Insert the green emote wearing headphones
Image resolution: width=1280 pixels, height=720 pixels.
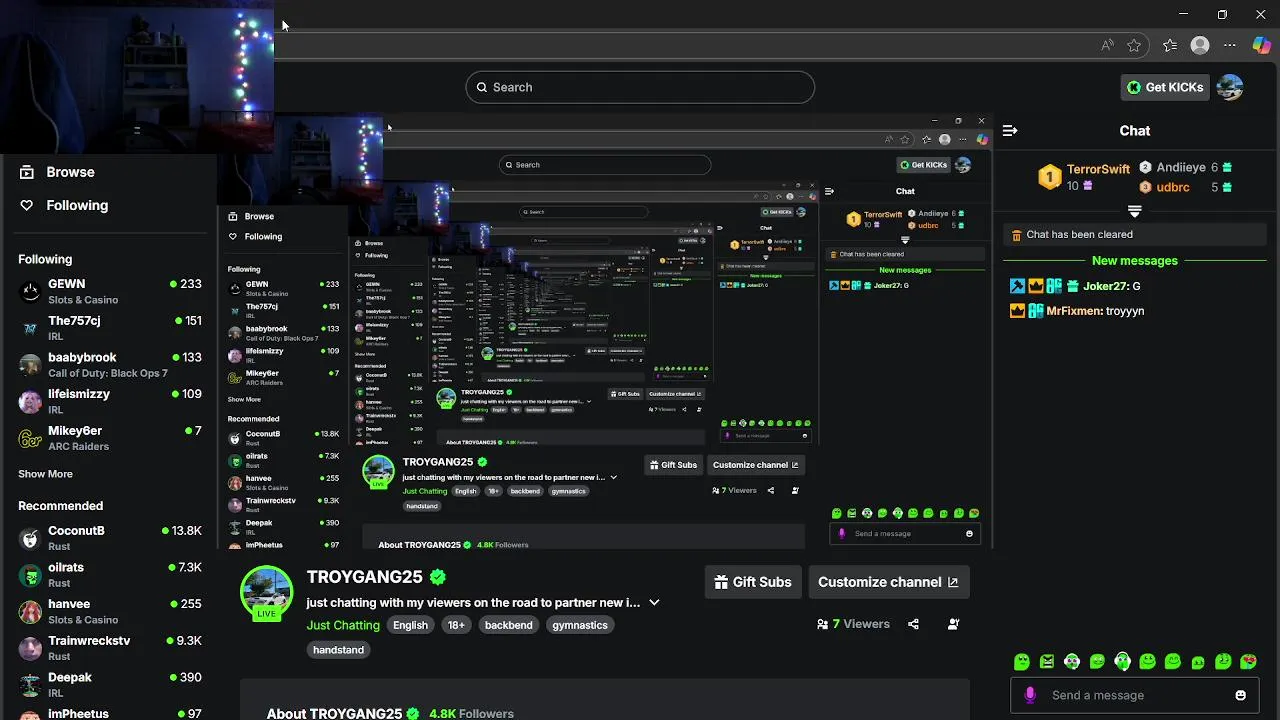click(1122, 662)
